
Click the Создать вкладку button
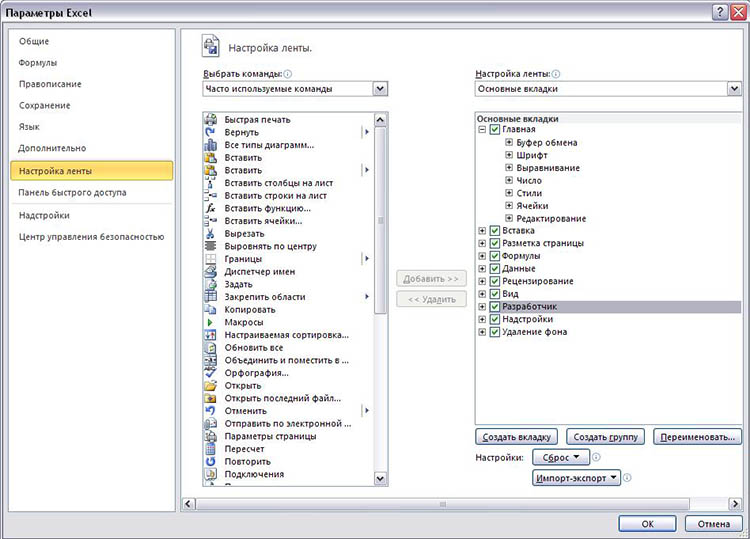[516, 437]
